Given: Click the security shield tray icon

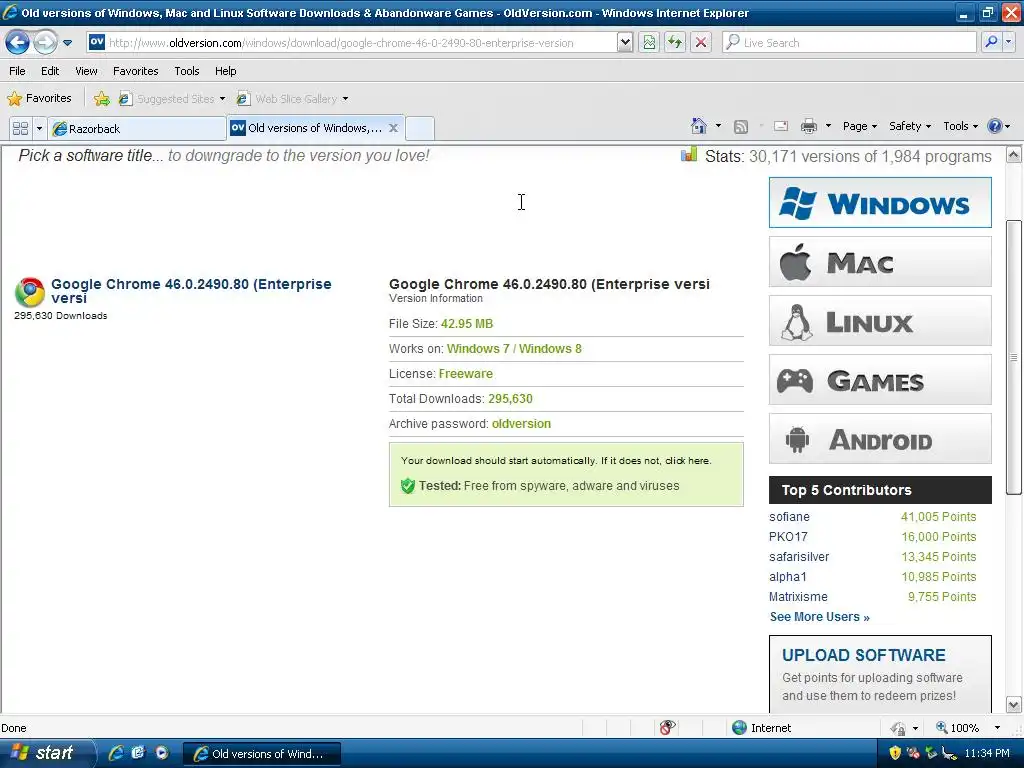Looking at the screenshot, I should coord(895,753).
